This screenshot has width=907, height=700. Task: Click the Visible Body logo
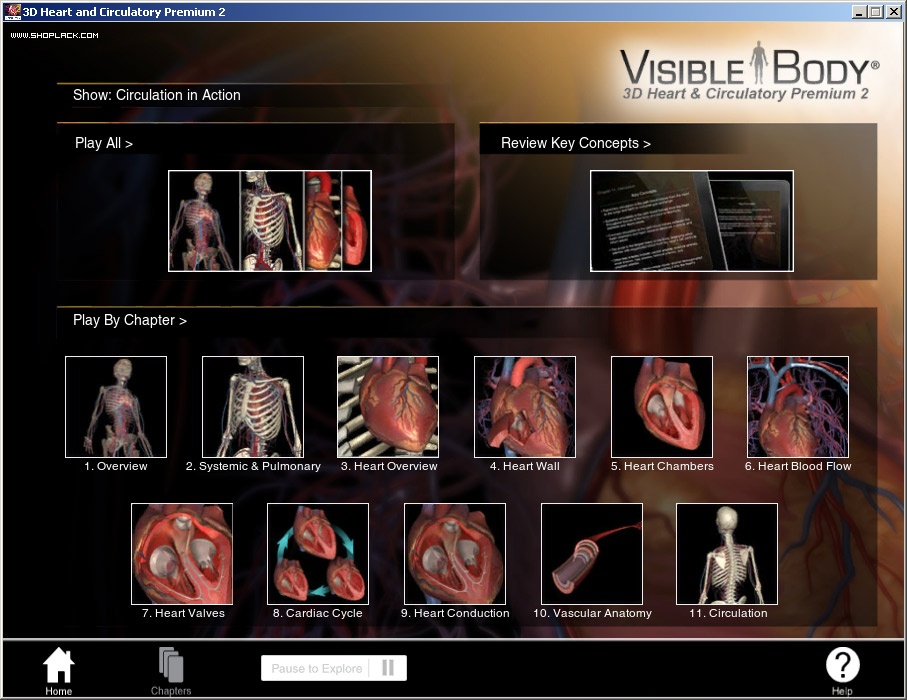tap(749, 72)
